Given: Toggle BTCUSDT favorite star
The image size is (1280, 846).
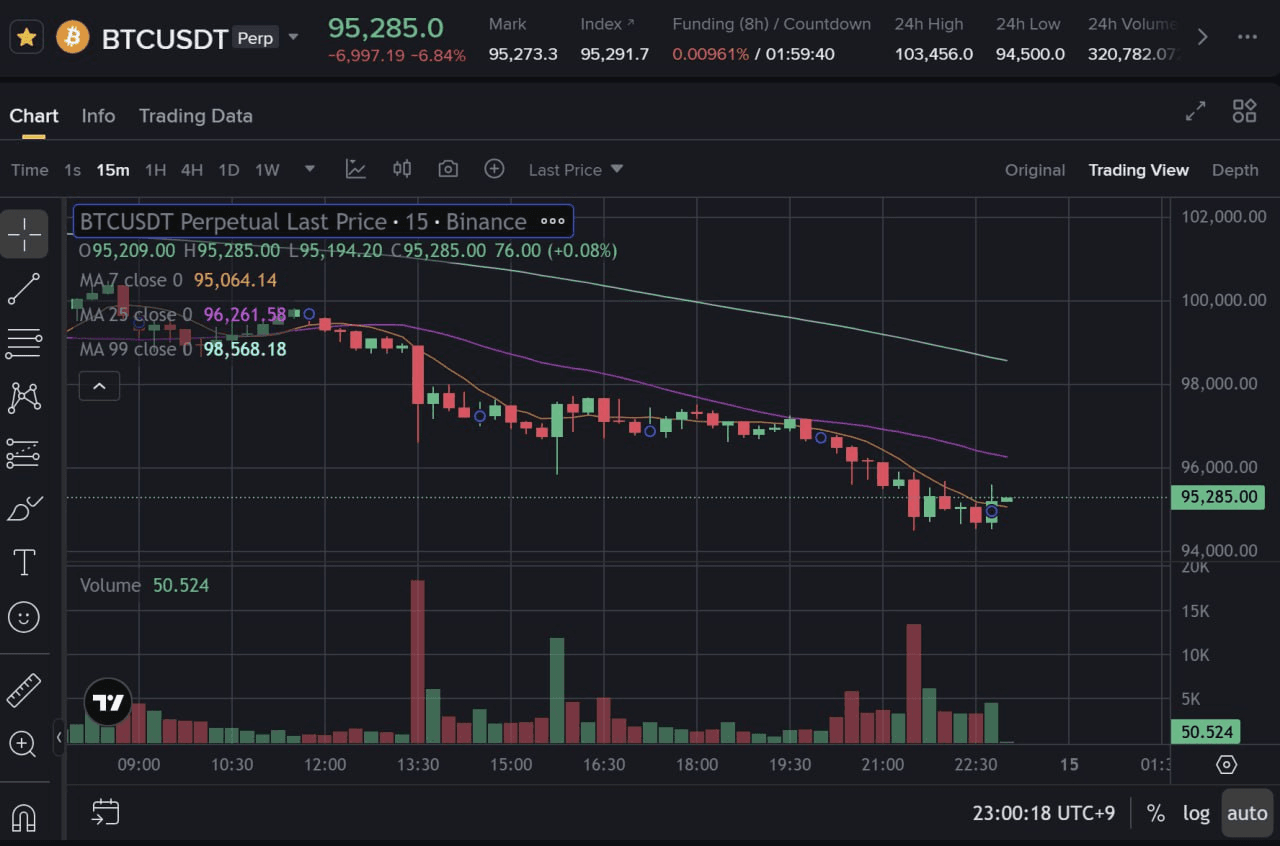Looking at the screenshot, I should click(x=26, y=36).
